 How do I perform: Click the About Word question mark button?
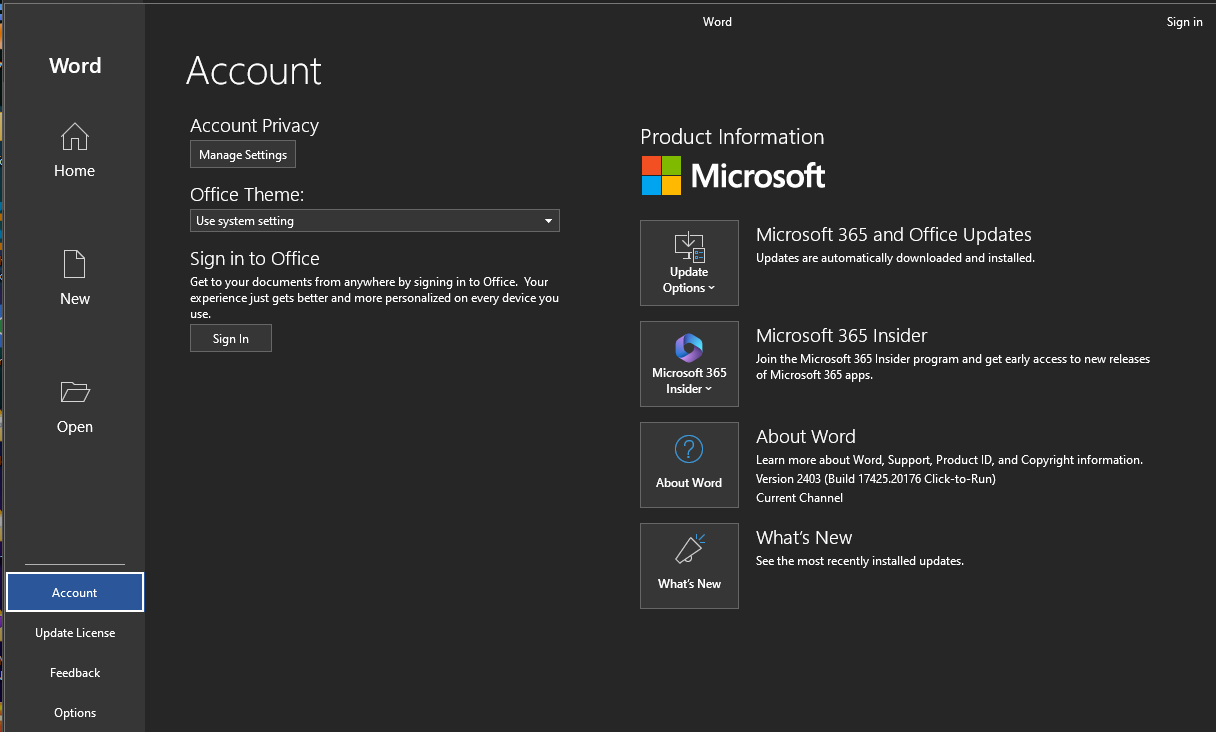click(x=689, y=465)
